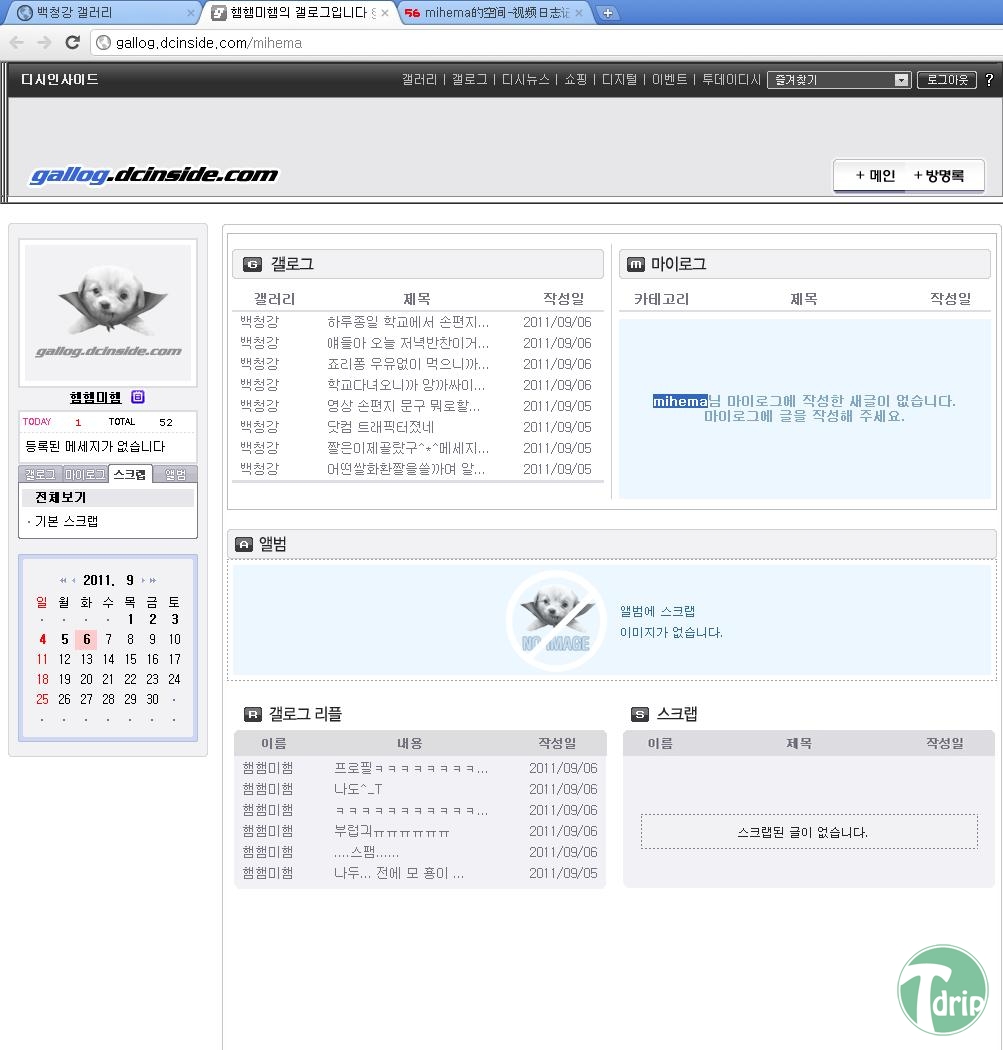Reload the current page
This screenshot has height=1050, width=1003.
pos(72,43)
